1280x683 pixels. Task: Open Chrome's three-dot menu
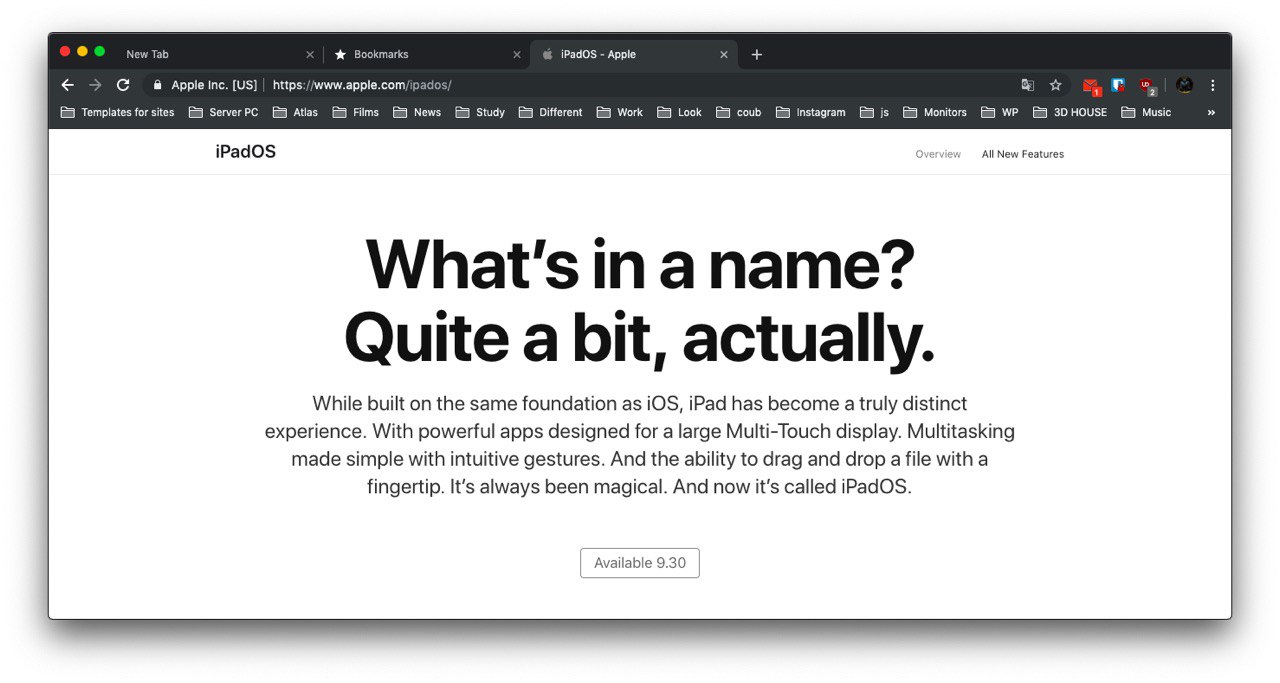(x=1213, y=85)
